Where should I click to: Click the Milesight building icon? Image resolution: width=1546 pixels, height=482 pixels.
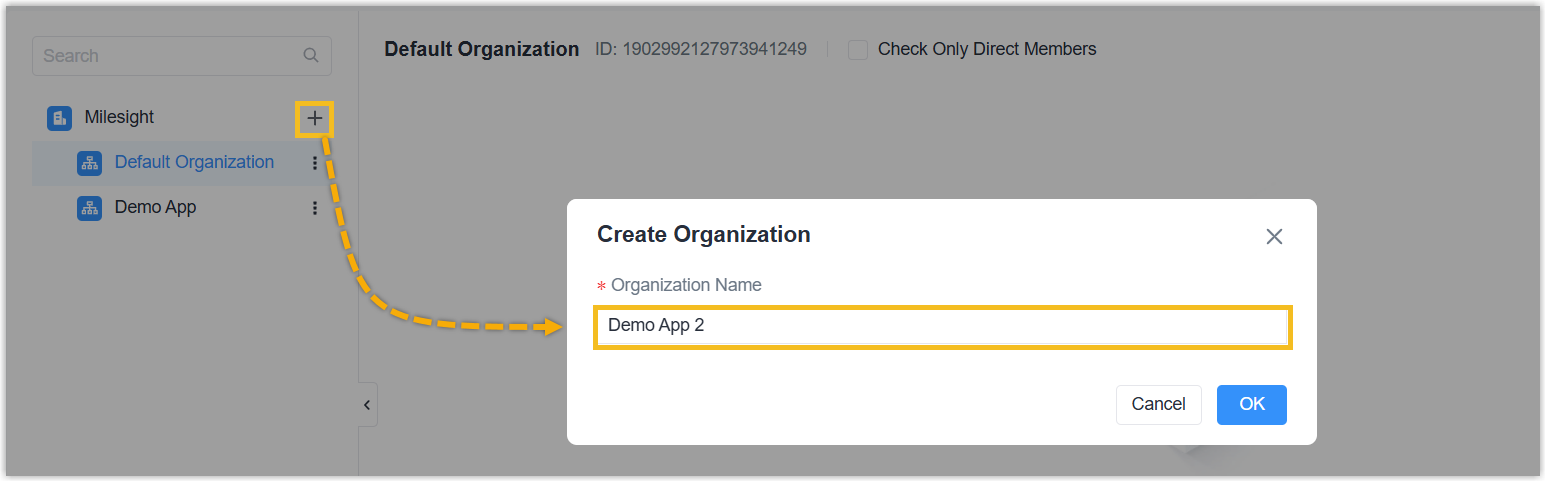point(59,118)
